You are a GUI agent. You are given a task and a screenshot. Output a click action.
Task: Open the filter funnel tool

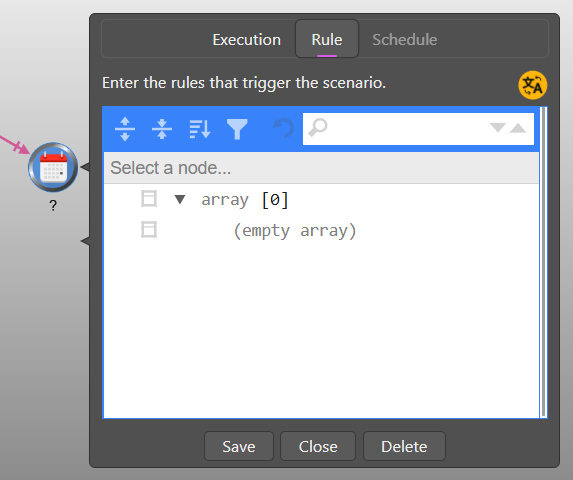coord(237,129)
